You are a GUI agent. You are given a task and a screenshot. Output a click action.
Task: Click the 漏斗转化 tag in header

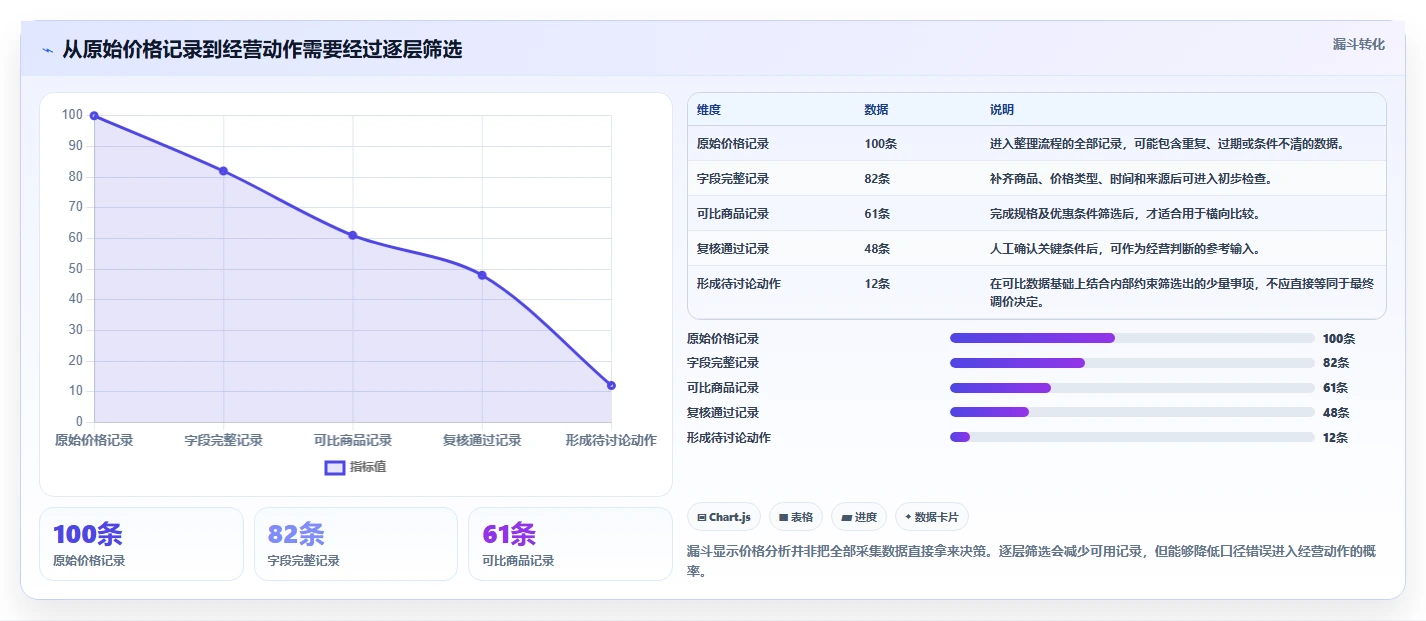[1359, 44]
